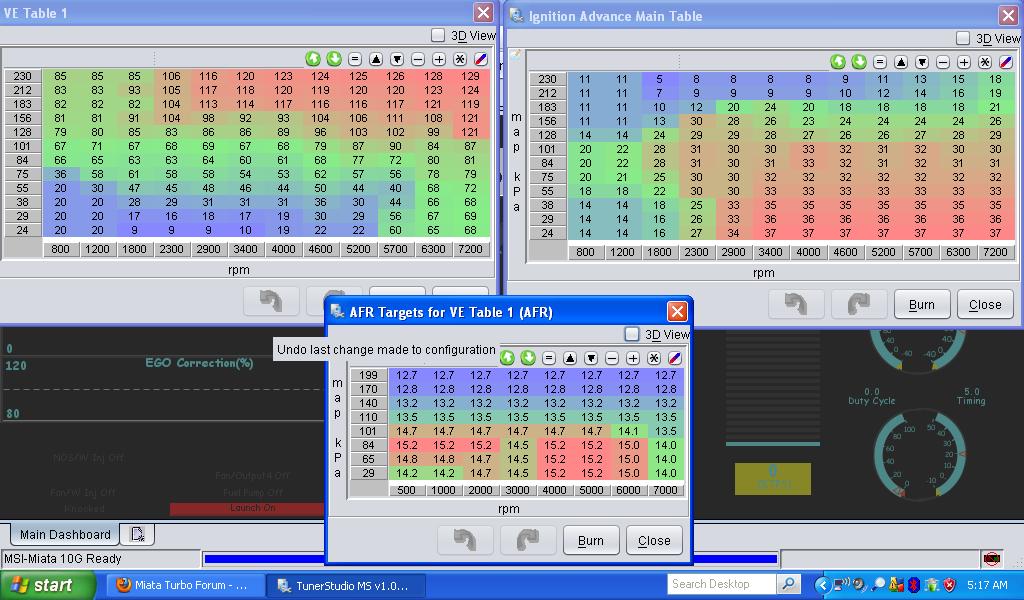1024x600 pixels.
Task: Expand hidden system tray icons chevron
Action: click(823, 584)
